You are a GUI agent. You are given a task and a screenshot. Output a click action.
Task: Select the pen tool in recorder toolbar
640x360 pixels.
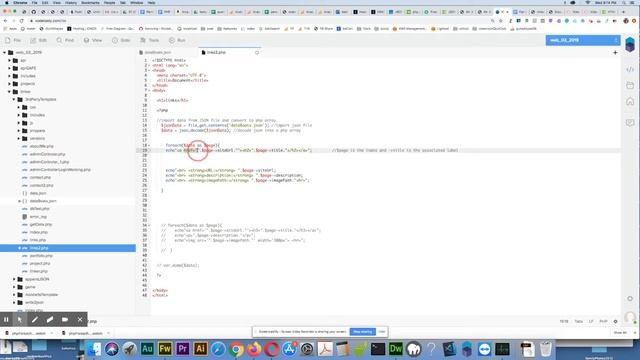pyautogui.click(x=35, y=320)
